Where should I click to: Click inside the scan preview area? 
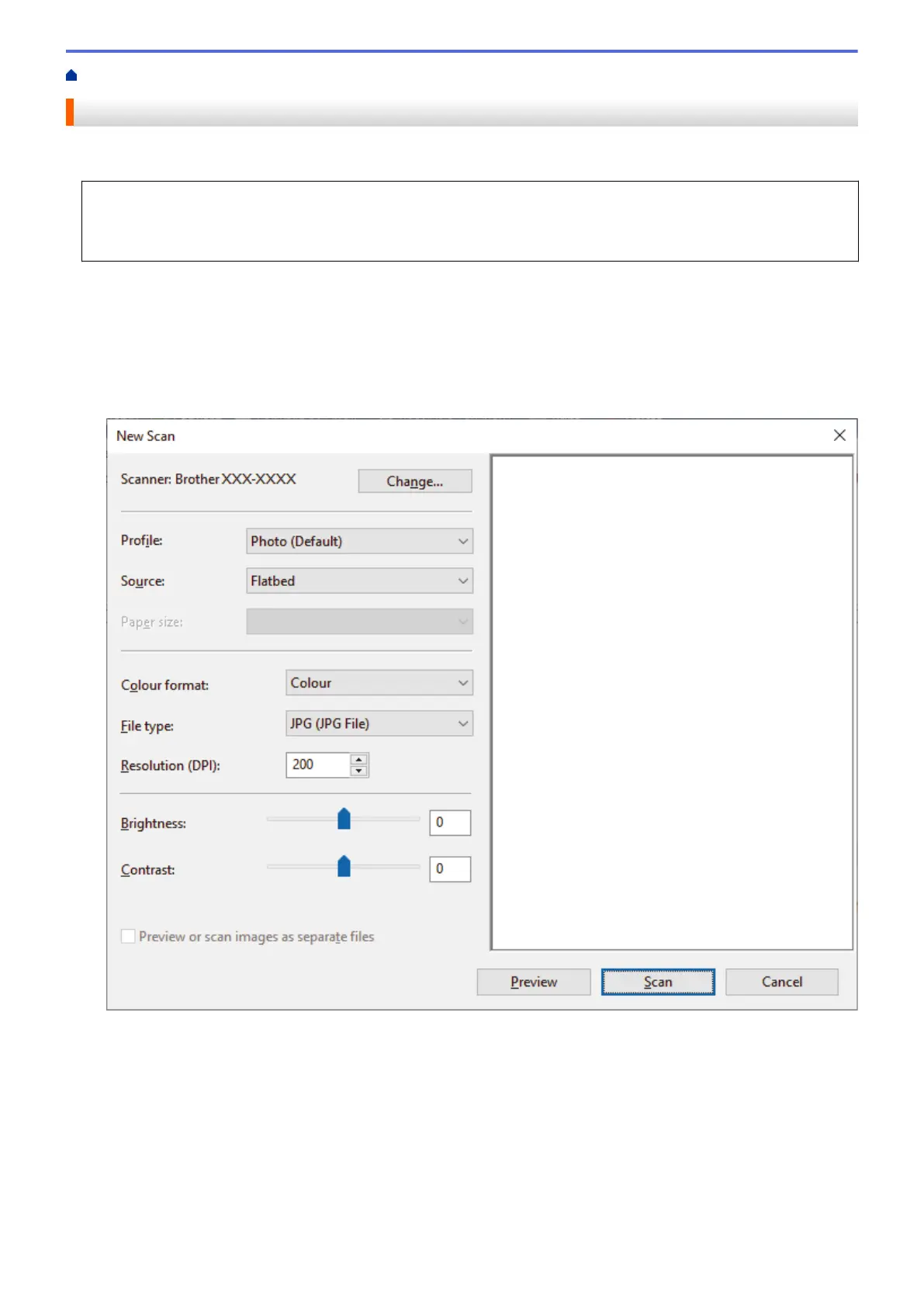click(x=672, y=702)
